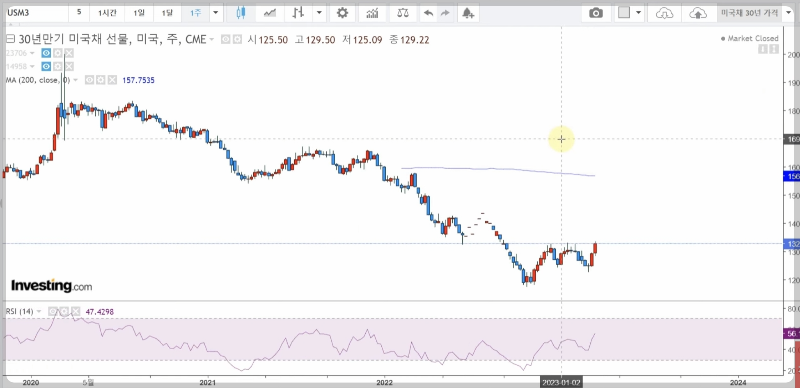Select the 5 minute interval

(79, 13)
